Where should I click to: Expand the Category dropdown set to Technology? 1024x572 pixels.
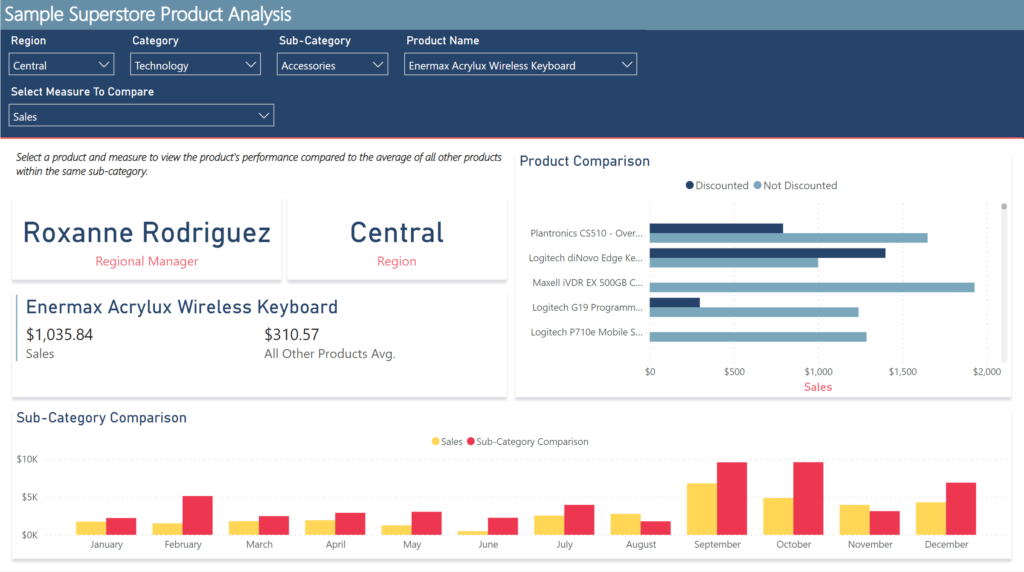[196, 65]
